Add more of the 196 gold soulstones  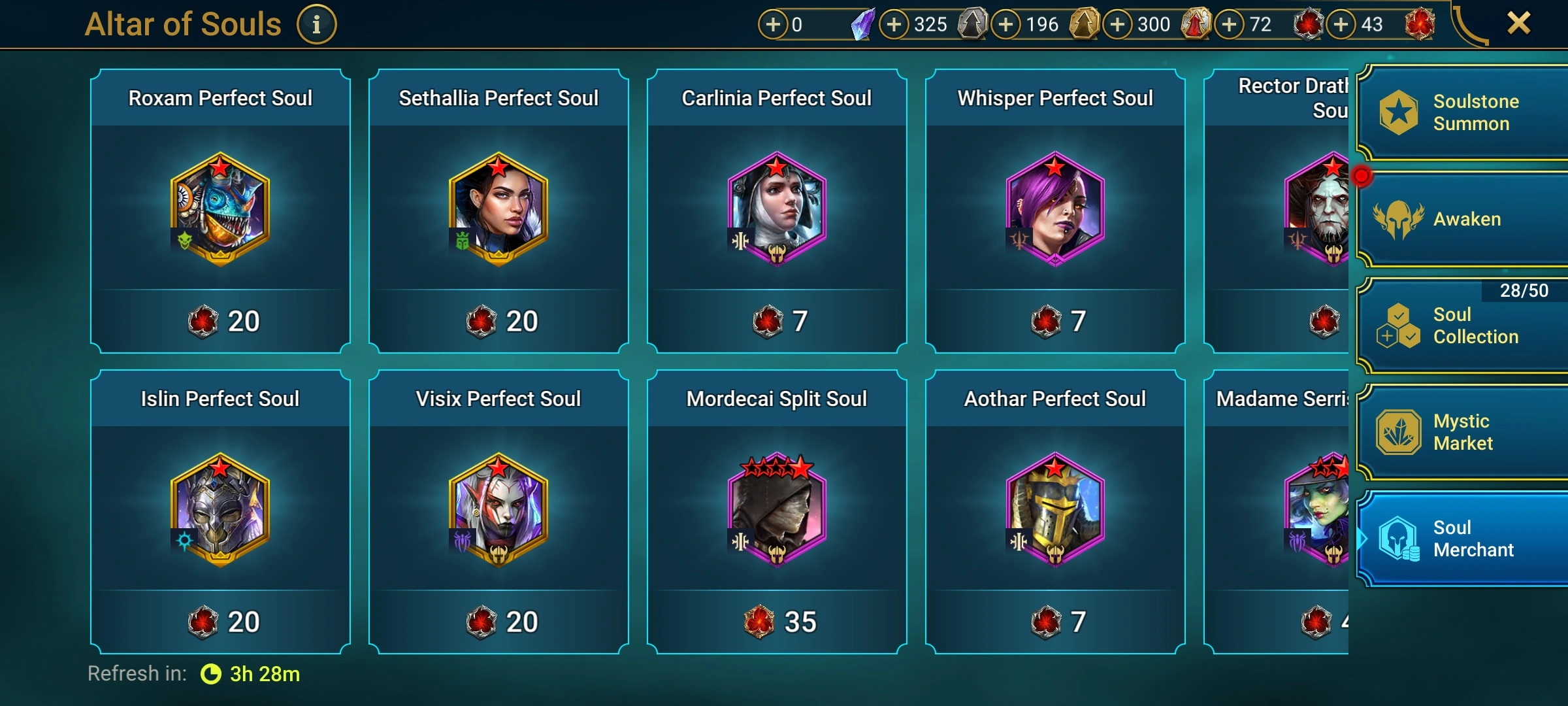tap(1006, 25)
